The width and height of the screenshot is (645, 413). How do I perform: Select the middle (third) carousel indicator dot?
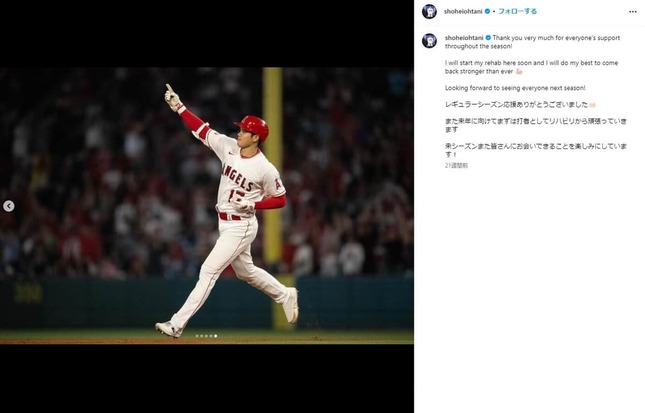pos(206,336)
